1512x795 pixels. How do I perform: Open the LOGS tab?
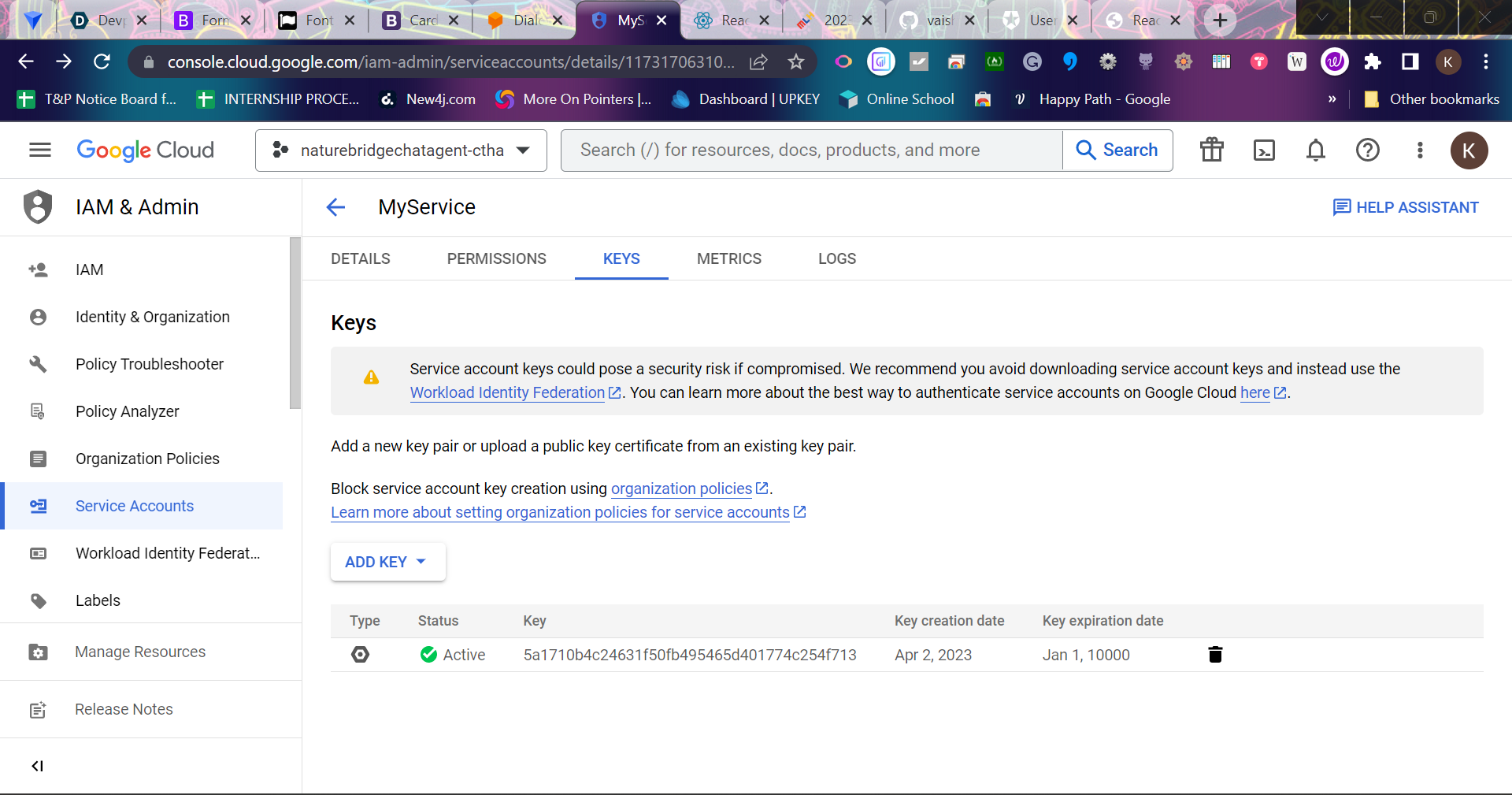point(837,258)
